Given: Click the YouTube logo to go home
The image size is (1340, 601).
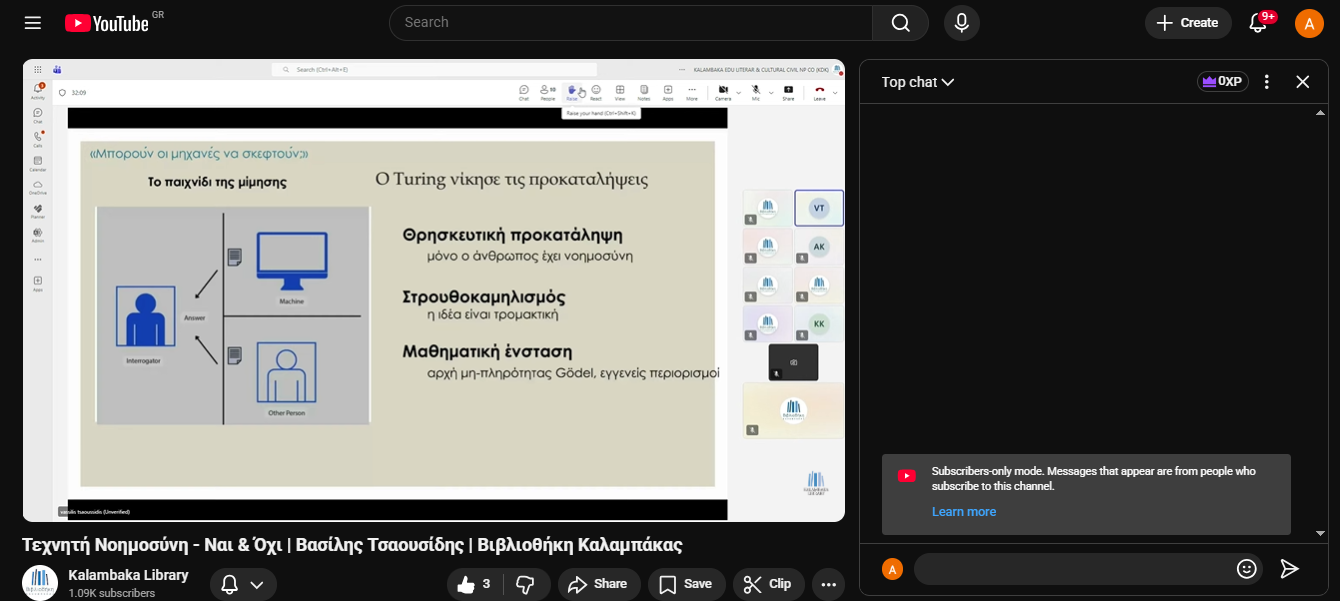Looking at the screenshot, I should (107, 23).
